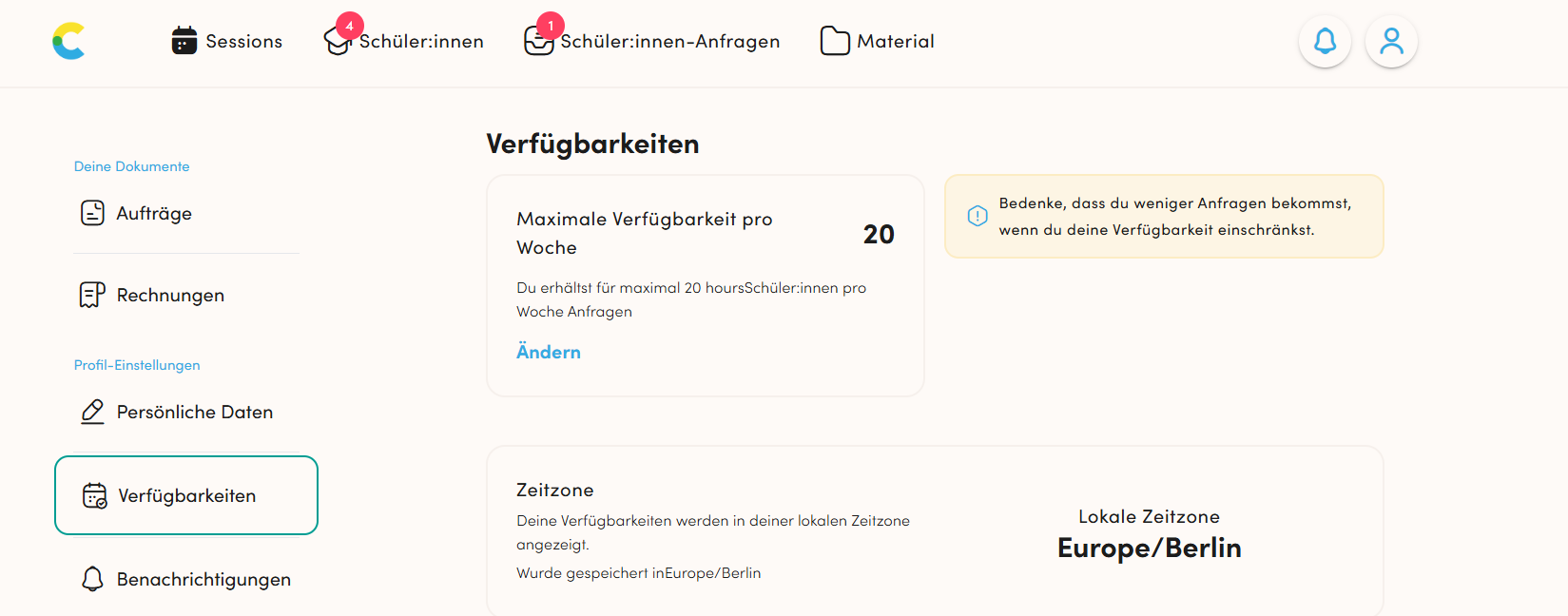Click the Material folder icon
1568x616 pixels.
tap(835, 41)
